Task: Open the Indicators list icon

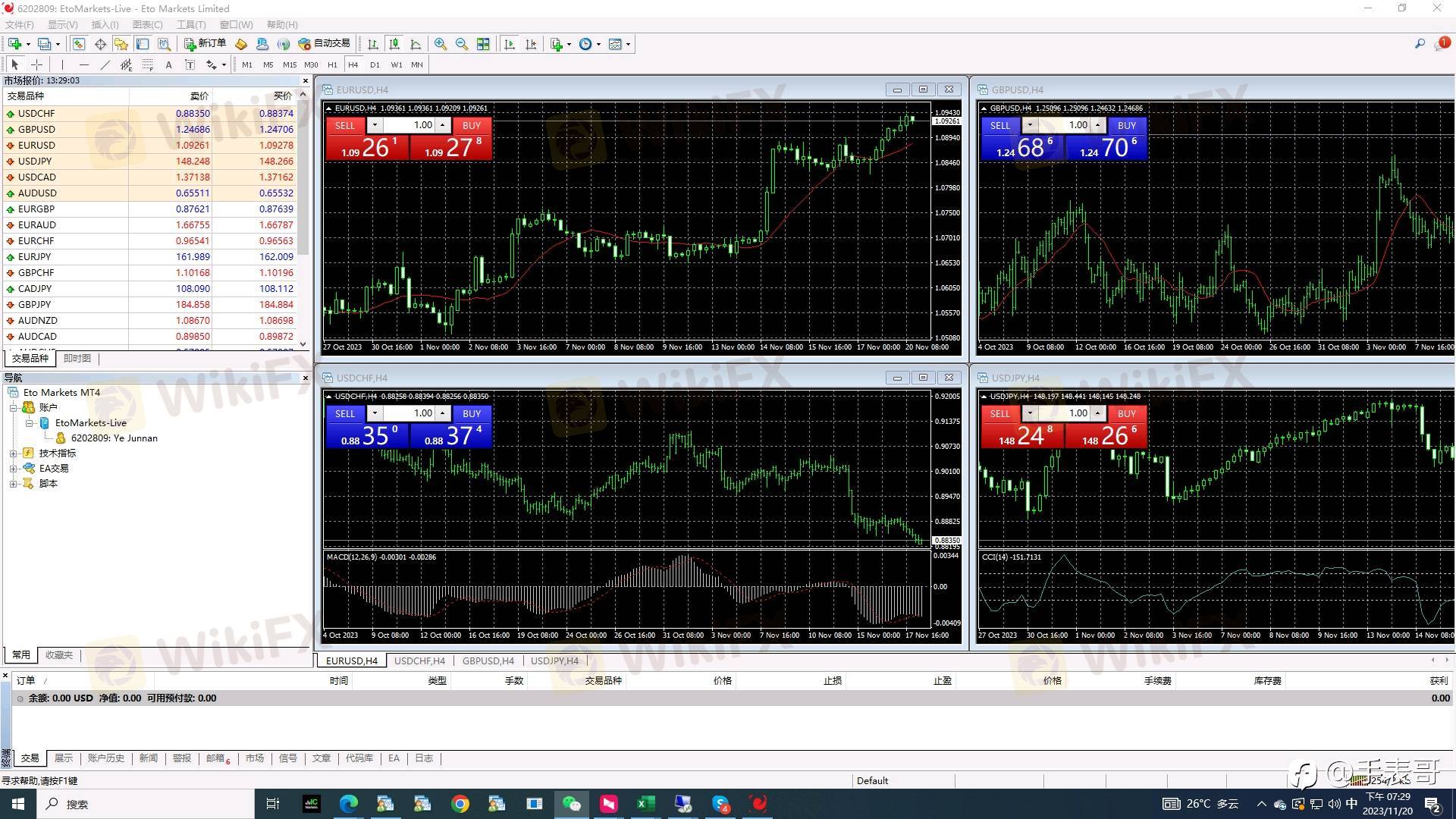Action: 557,44
